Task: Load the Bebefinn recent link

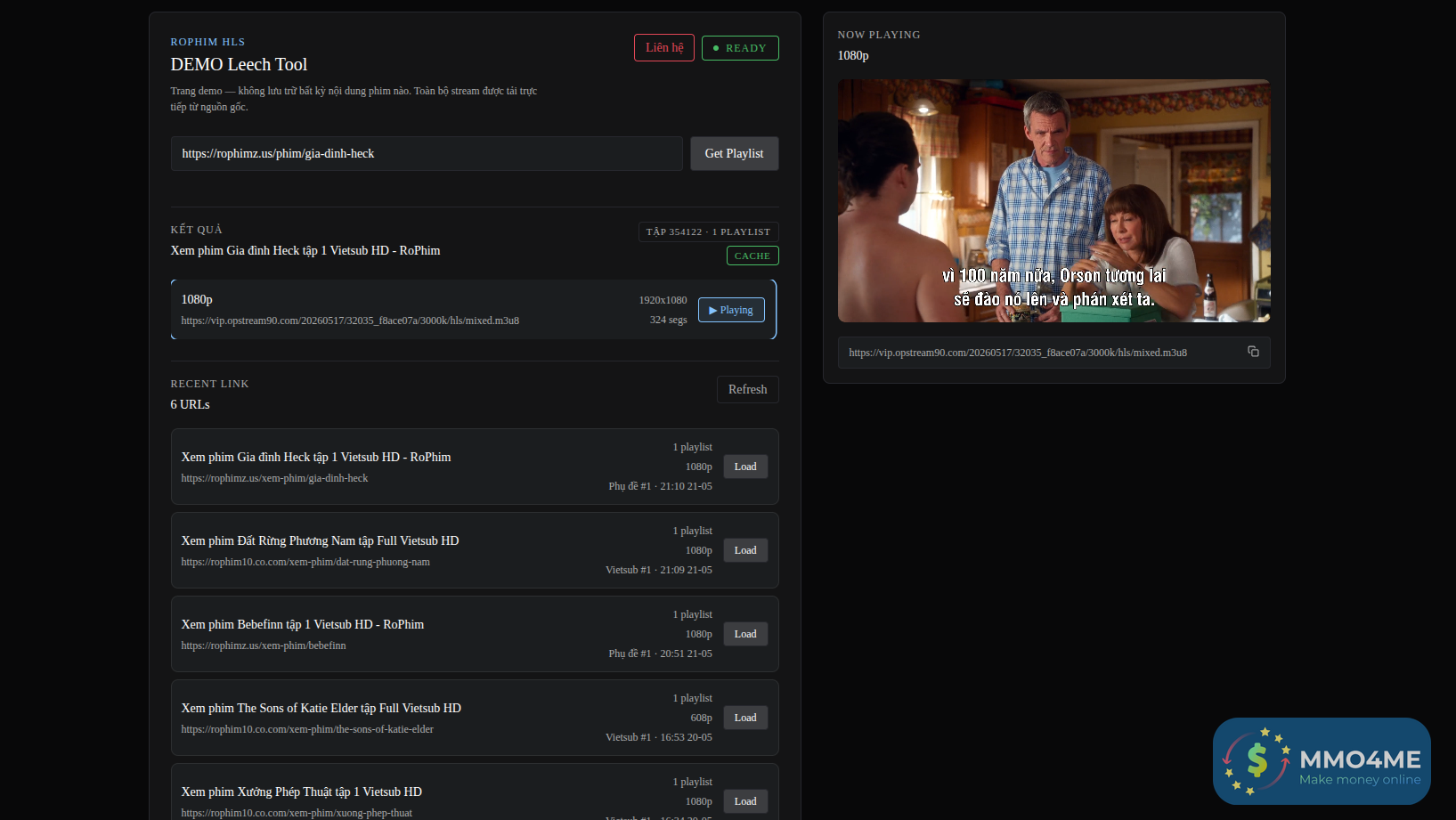Action: click(745, 634)
